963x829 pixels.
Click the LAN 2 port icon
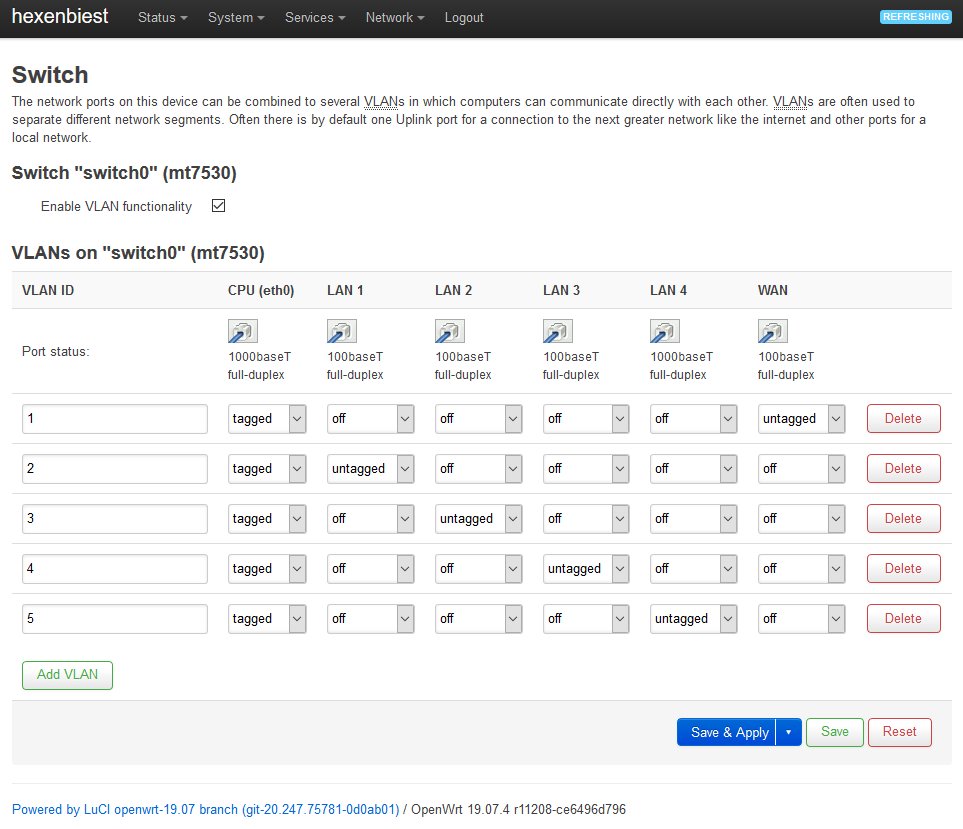[450, 332]
